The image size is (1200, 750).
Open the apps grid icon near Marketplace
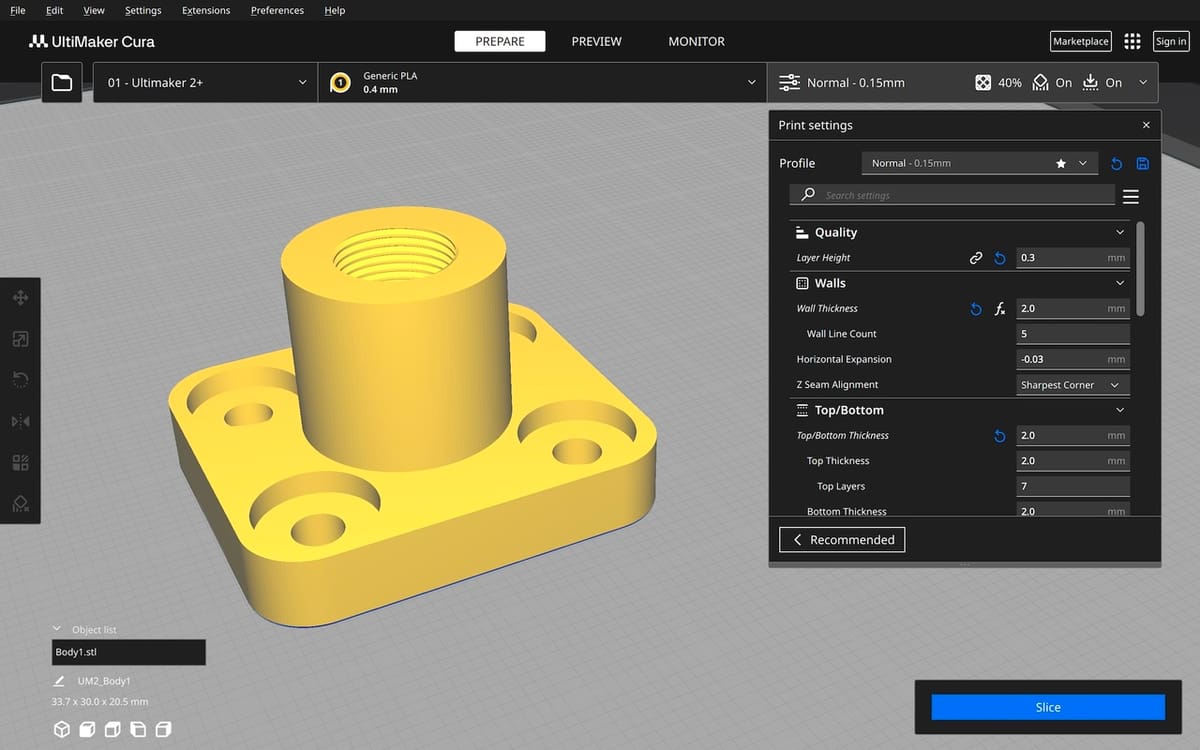[x=1132, y=41]
